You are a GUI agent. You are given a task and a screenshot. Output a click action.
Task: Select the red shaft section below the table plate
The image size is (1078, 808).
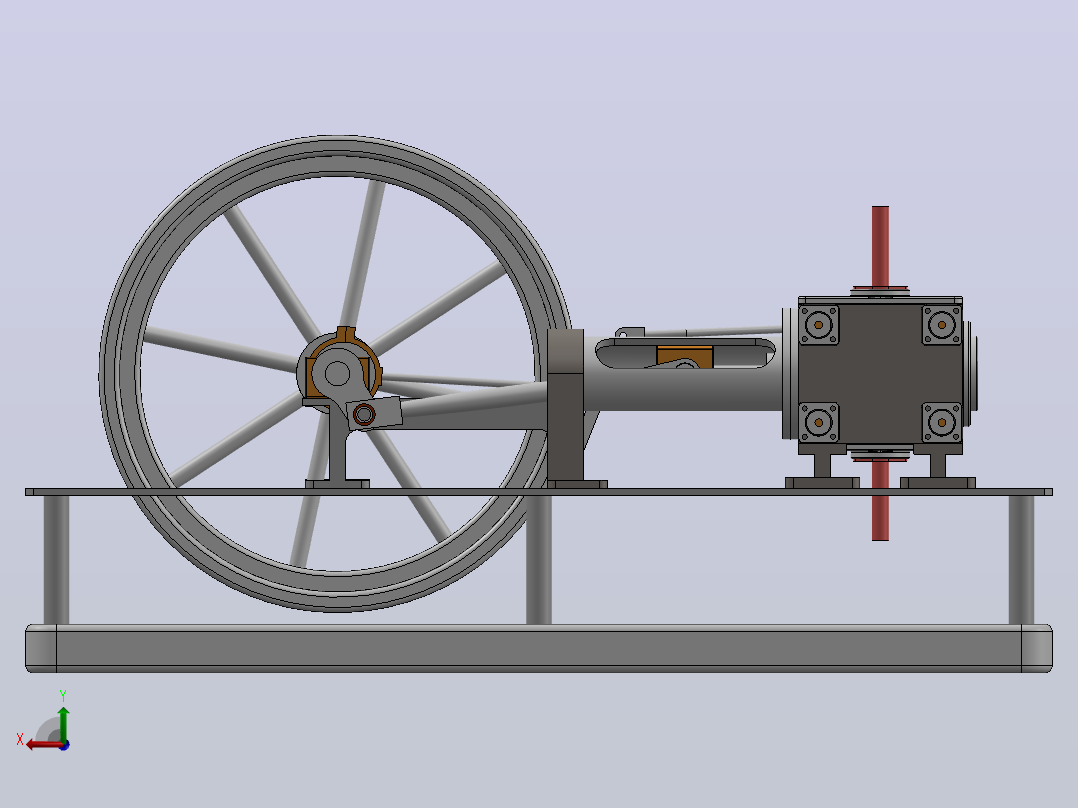point(880,518)
